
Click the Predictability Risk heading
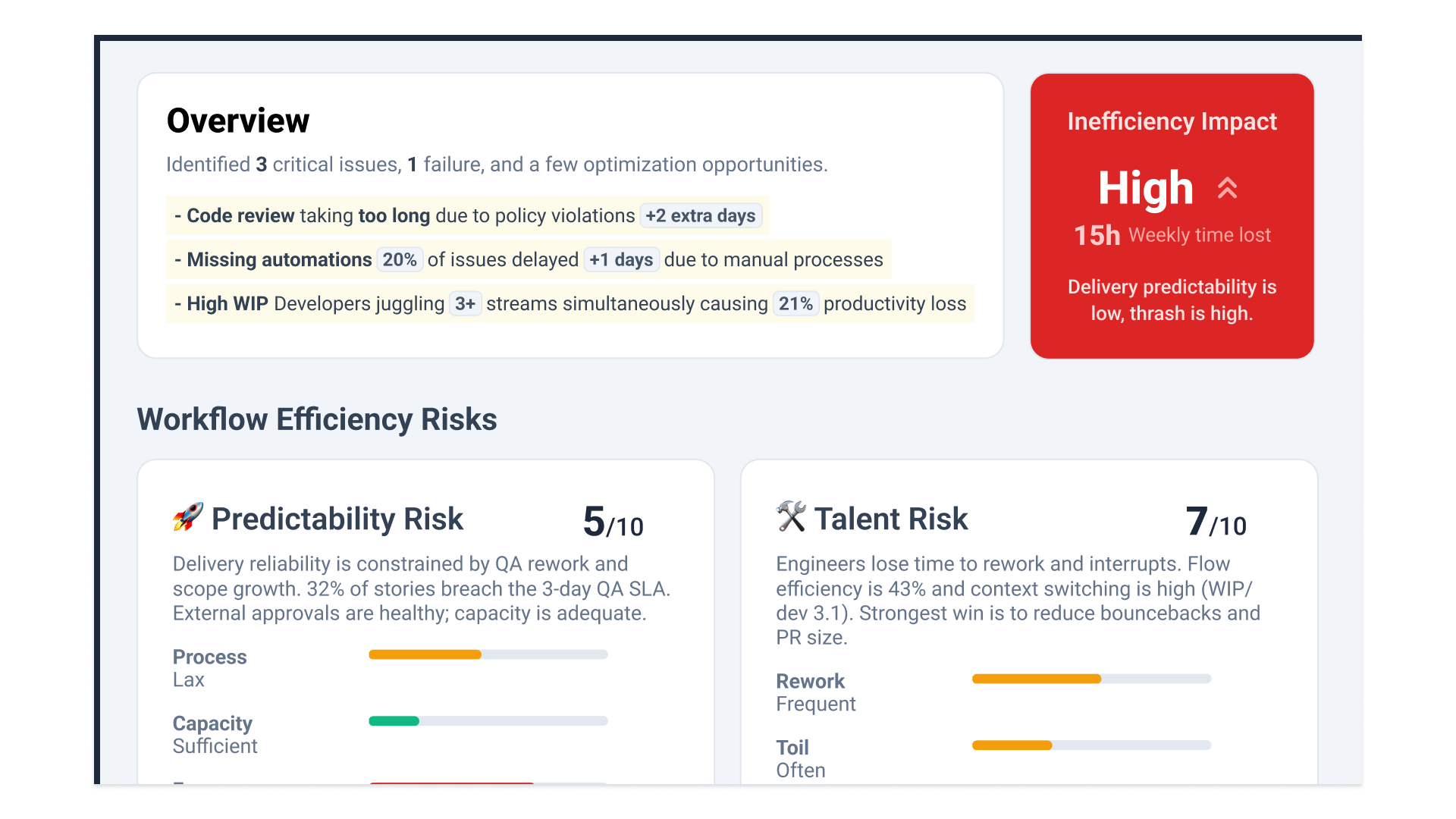[x=337, y=519]
